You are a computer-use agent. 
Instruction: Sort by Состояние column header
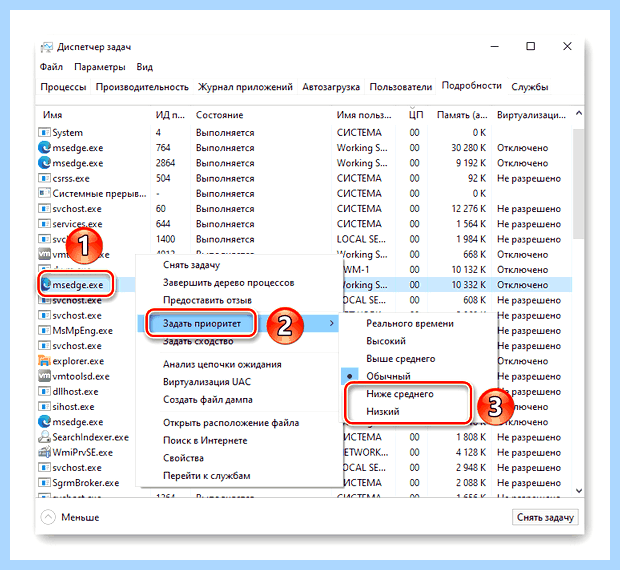point(219,115)
